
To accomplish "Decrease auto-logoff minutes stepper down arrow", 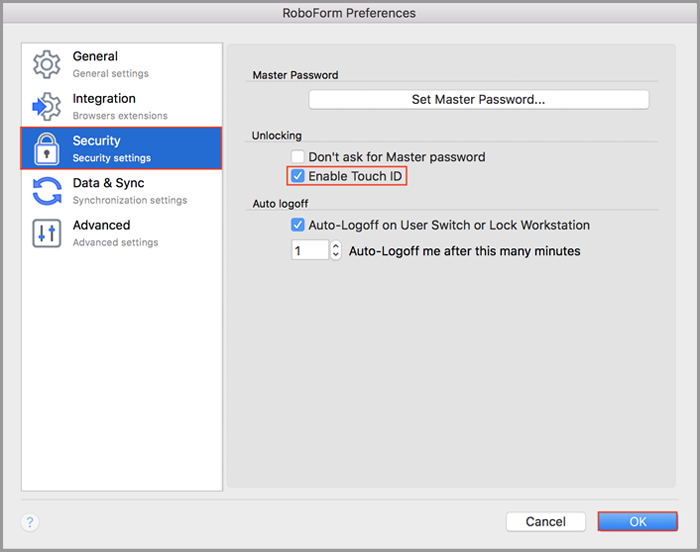I will (x=336, y=255).
